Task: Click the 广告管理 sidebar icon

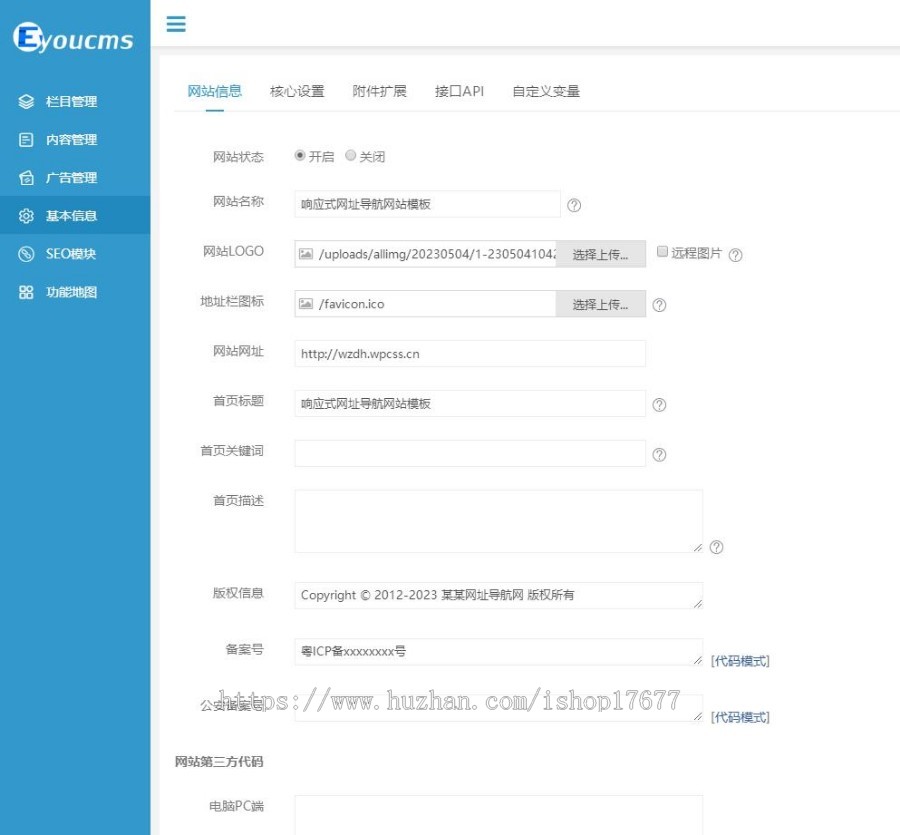Action: (26, 178)
